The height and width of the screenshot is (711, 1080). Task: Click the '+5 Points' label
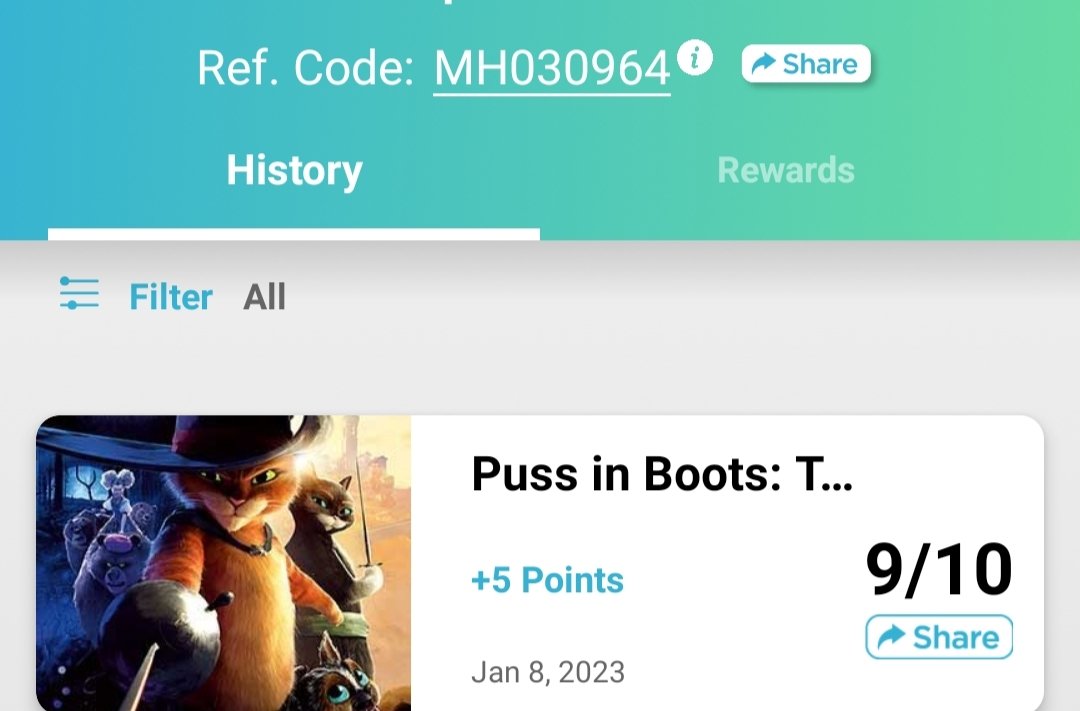pyautogui.click(x=548, y=579)
